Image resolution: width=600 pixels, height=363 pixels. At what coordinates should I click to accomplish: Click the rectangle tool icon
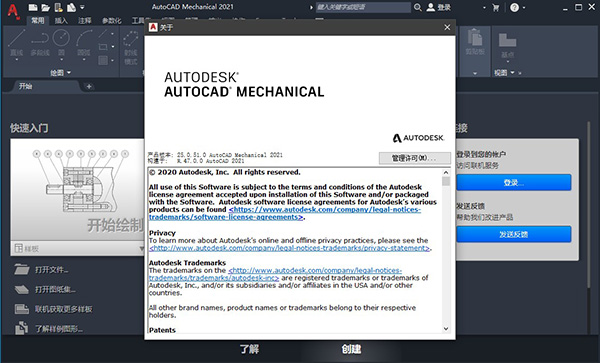coord(103,47)
